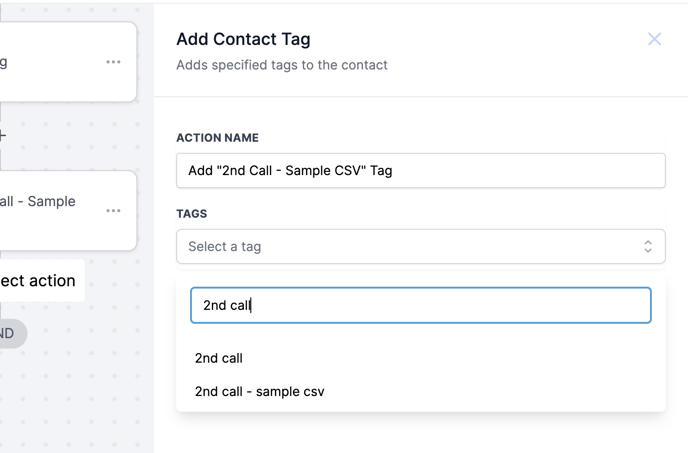This screenshot has width=688, height=453.
Task: Click the tag search box
Action: pos(420,306)
